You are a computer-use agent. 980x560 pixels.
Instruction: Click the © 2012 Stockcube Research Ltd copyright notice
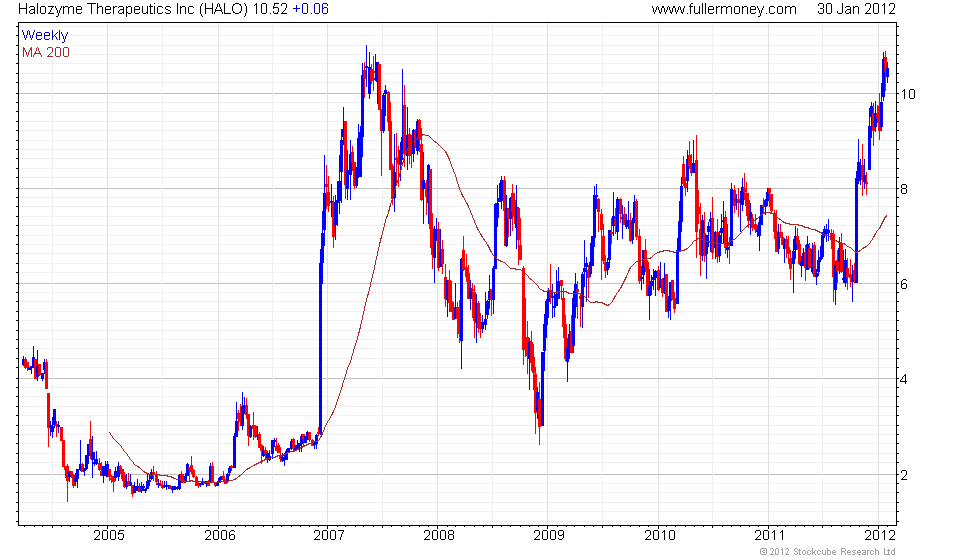828,552
